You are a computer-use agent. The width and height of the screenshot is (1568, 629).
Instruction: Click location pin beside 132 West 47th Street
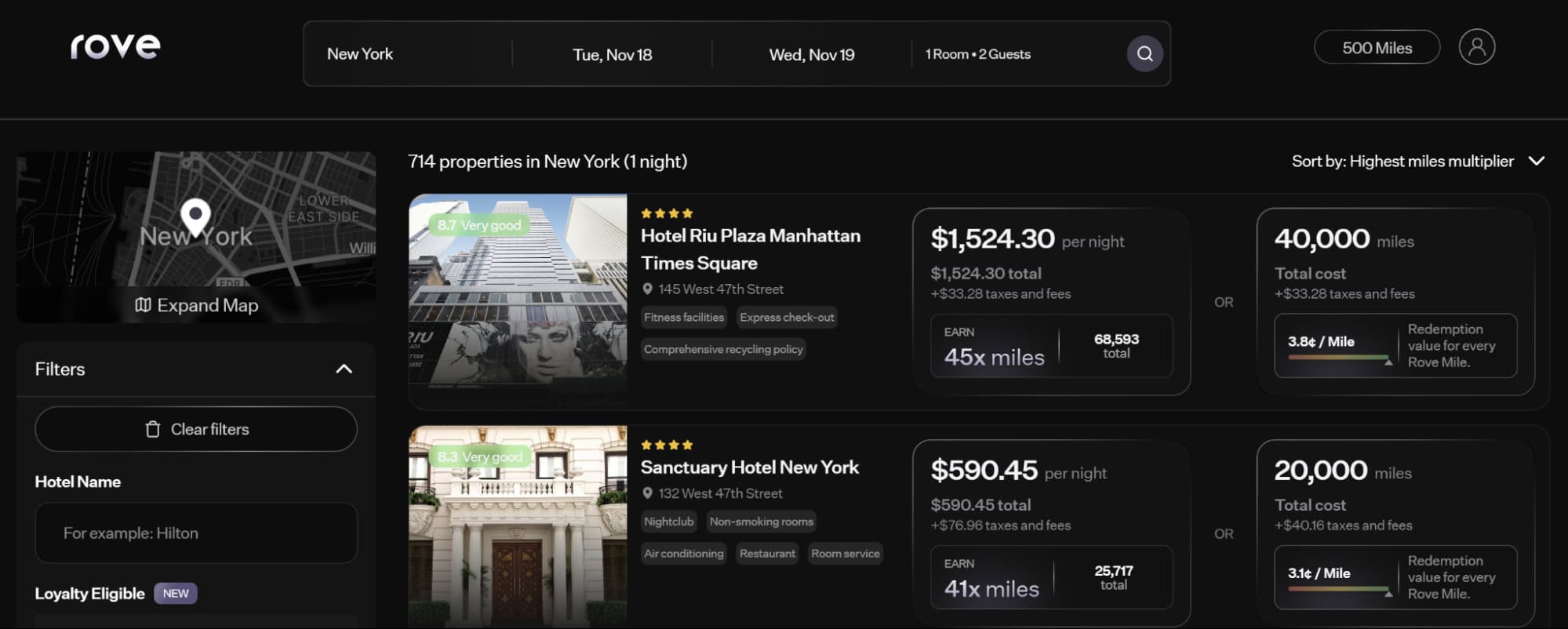point(647,493)
